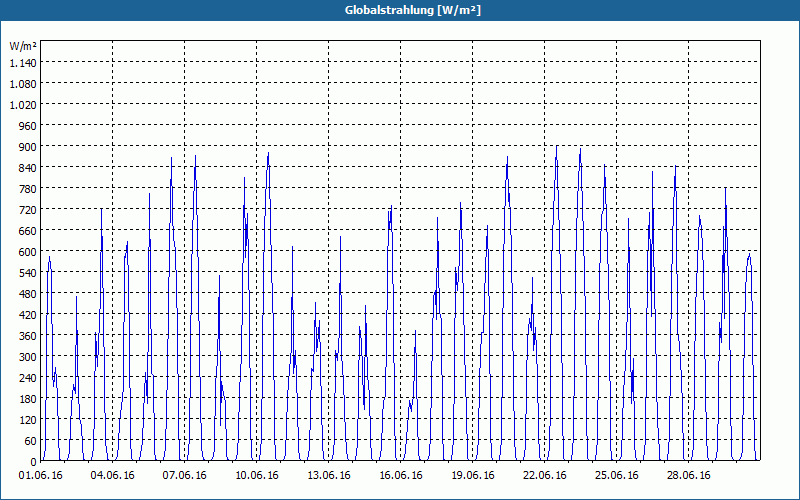Viewport: 800px width, 500px height.
Task: Select the 07.06.16 date label
Action: [x=185, y=476]
